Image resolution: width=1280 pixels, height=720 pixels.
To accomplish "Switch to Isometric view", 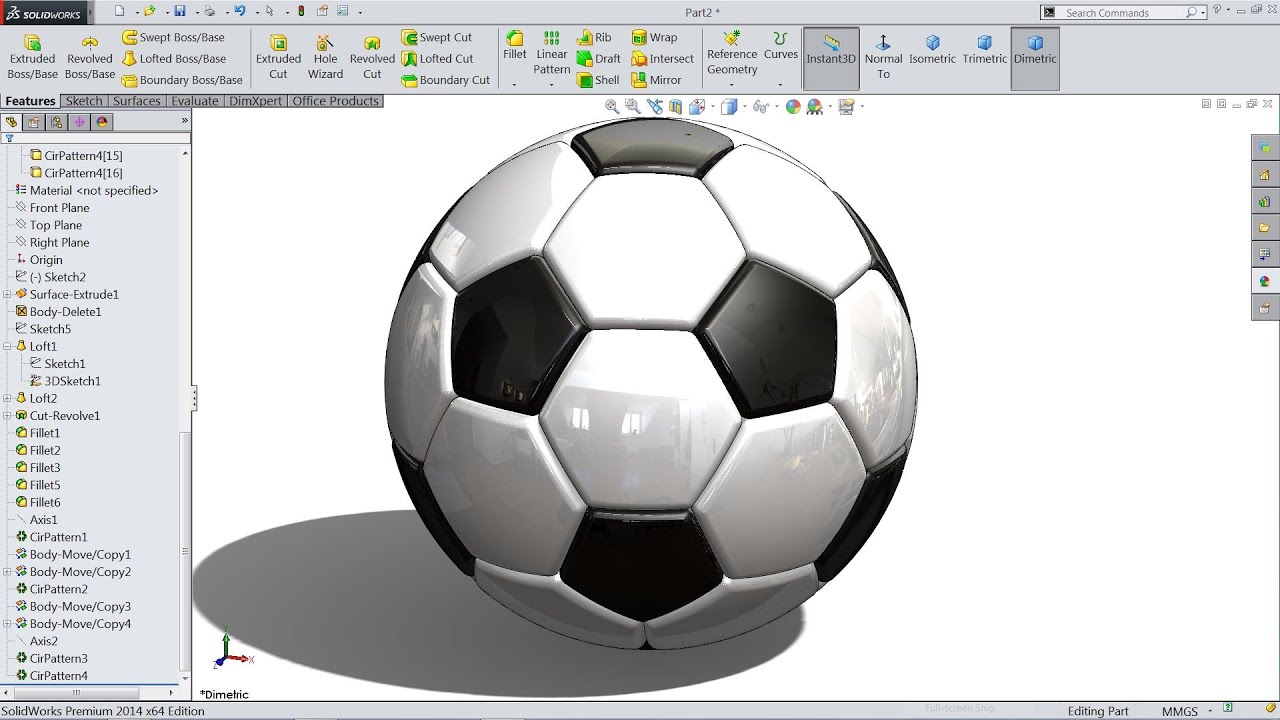I will [x=932, y=50].
